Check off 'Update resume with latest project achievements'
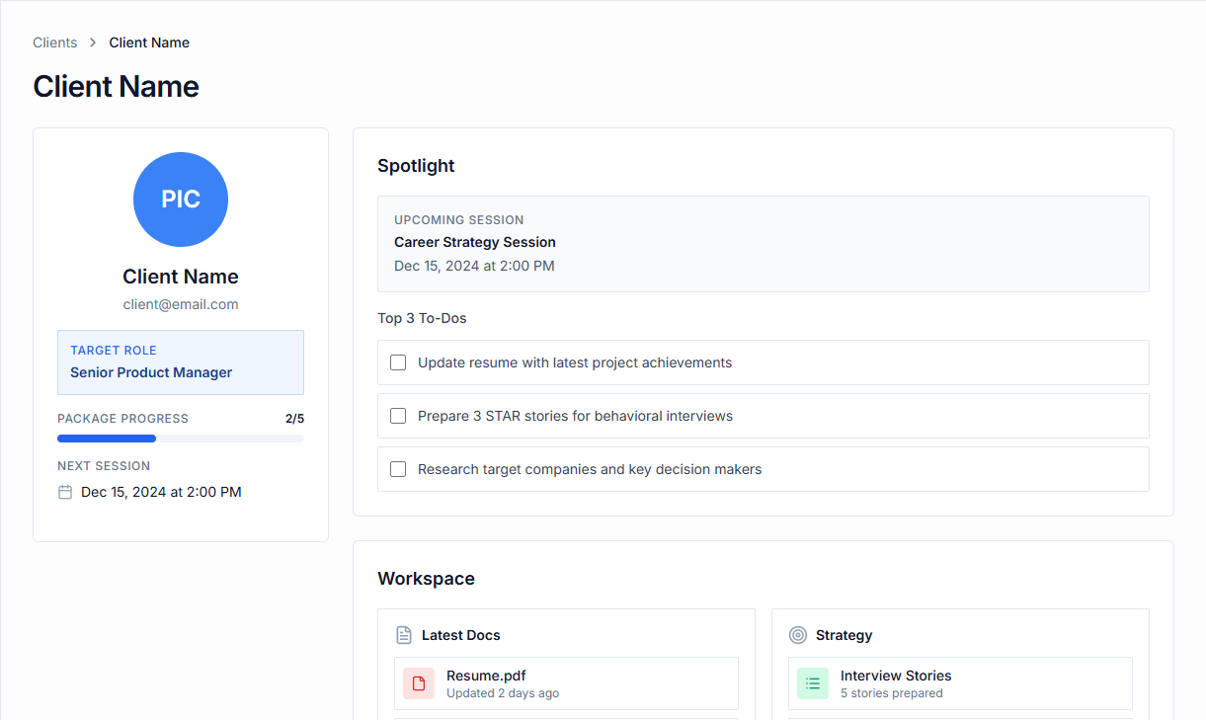Image resolution: width=1206 pixels, height=720 pixels. [x=397, y=362]
